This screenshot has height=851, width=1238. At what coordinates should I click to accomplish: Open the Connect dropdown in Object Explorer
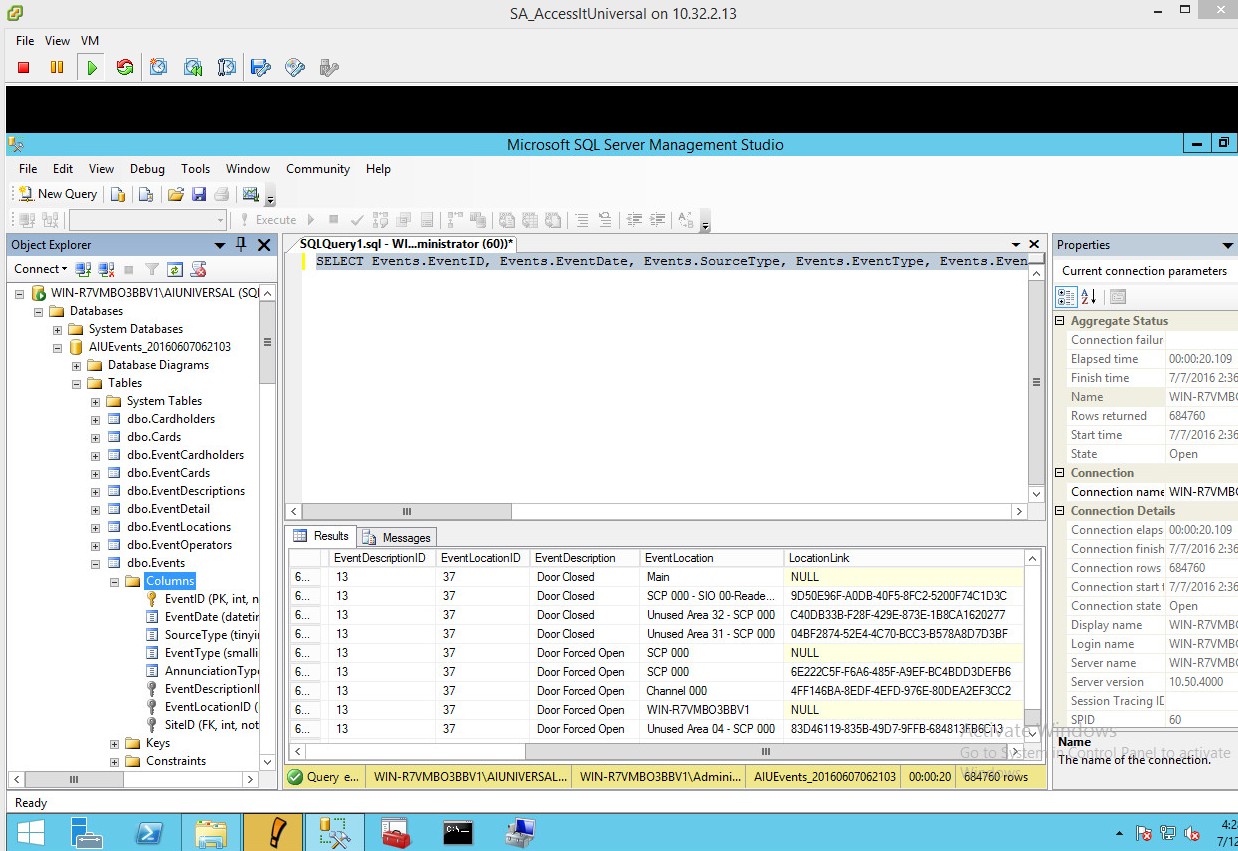pyautogui.click(x=41, y=269)
